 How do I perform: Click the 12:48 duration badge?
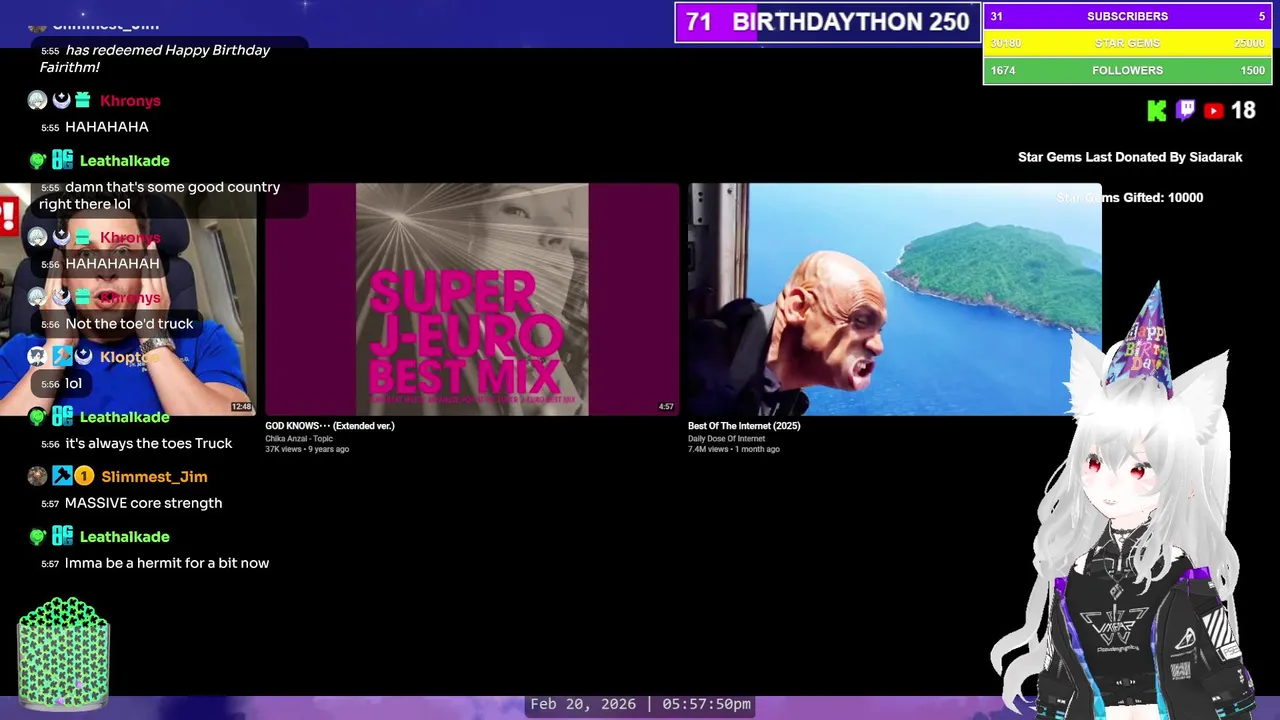click(242, 407)
